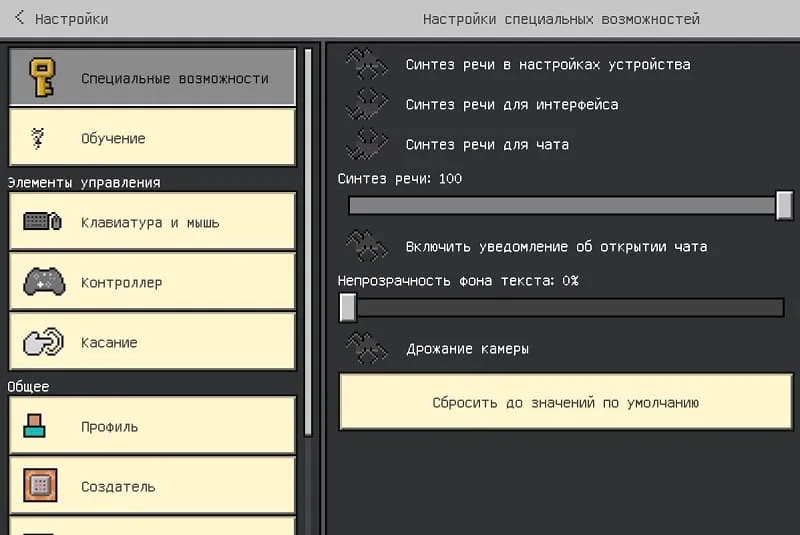Image resolution: width=800 pixels, height=535 pixels.
Task: Click the Общее section header
Action: (x=28, y=387)
